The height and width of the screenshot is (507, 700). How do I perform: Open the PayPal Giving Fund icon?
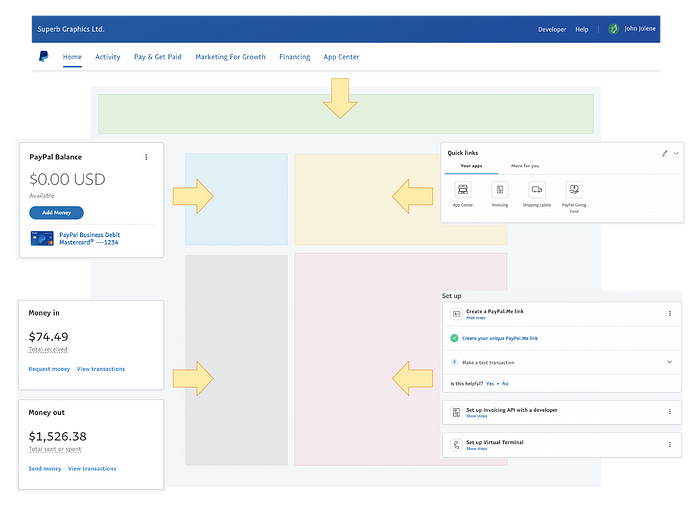[x=574, y=190]
